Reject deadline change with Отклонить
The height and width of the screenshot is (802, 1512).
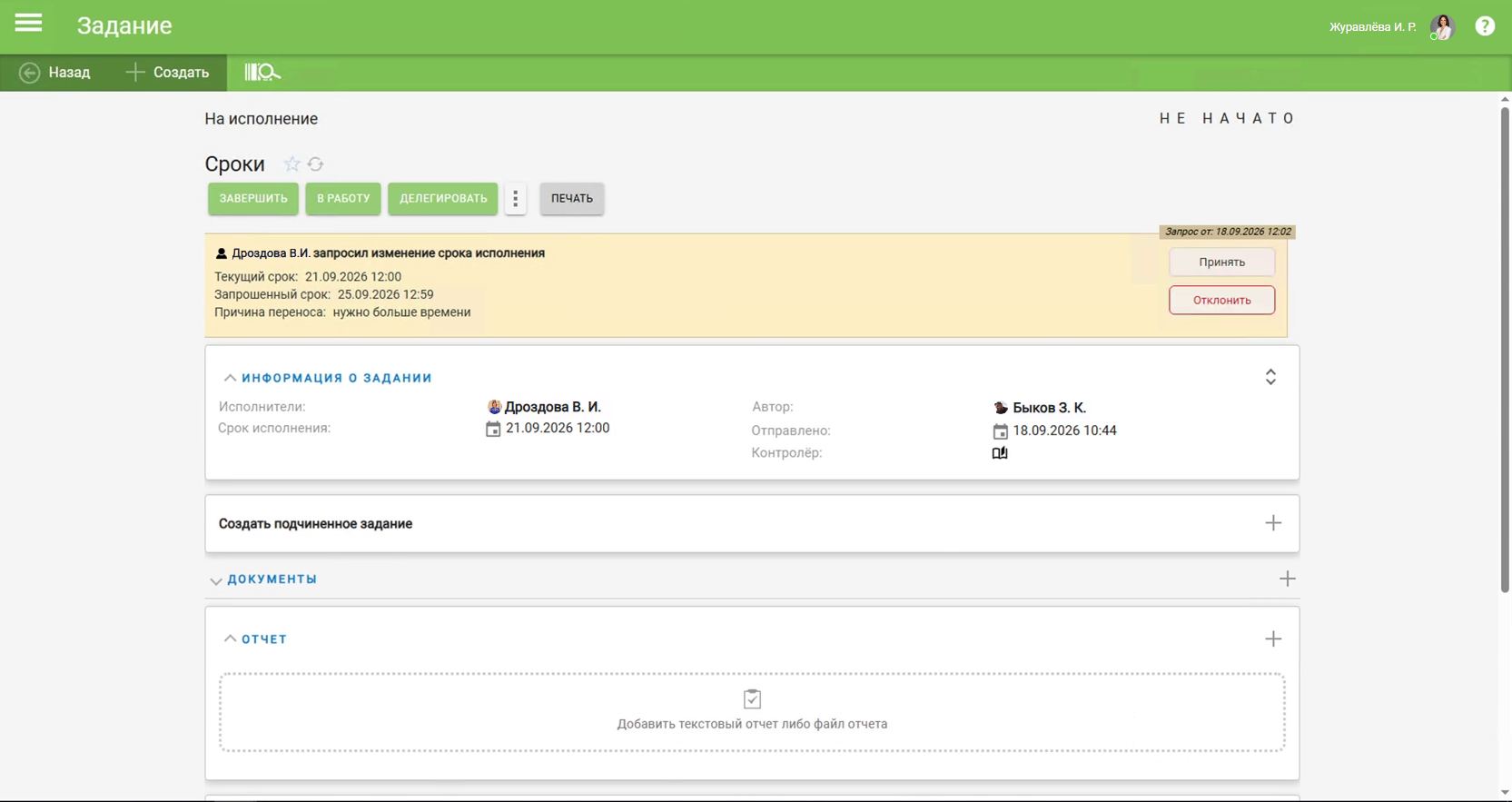coord(1221,300)
